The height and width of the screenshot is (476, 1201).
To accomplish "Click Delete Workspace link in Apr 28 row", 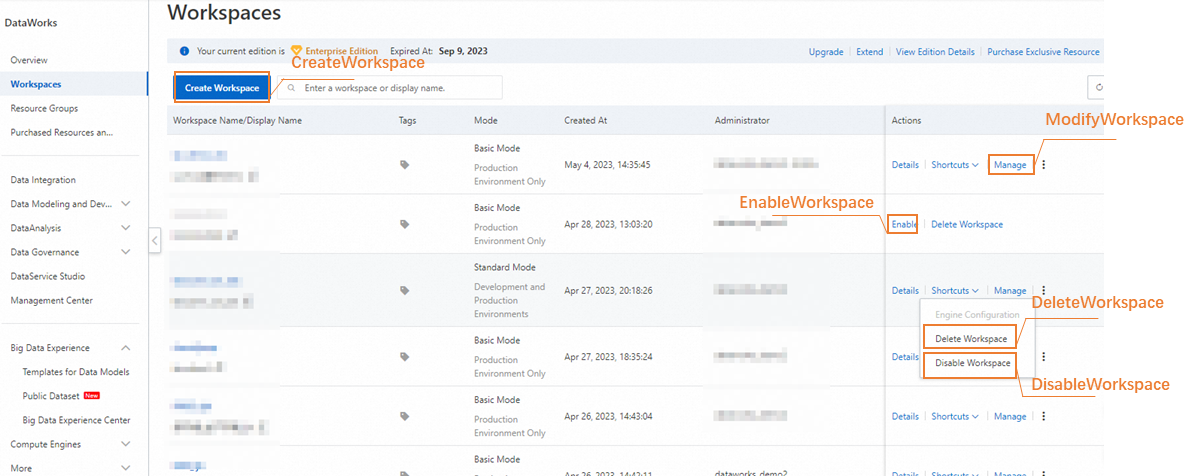I will [967, 225].
